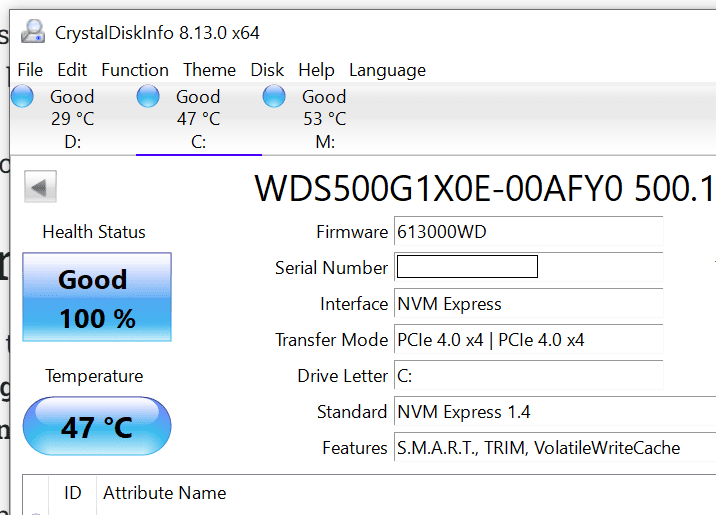This screenshot has width=716, height=515.
Task: Click the Firmware field showing 613000WD
Action: pyautogui.click(x=529, y=231)
